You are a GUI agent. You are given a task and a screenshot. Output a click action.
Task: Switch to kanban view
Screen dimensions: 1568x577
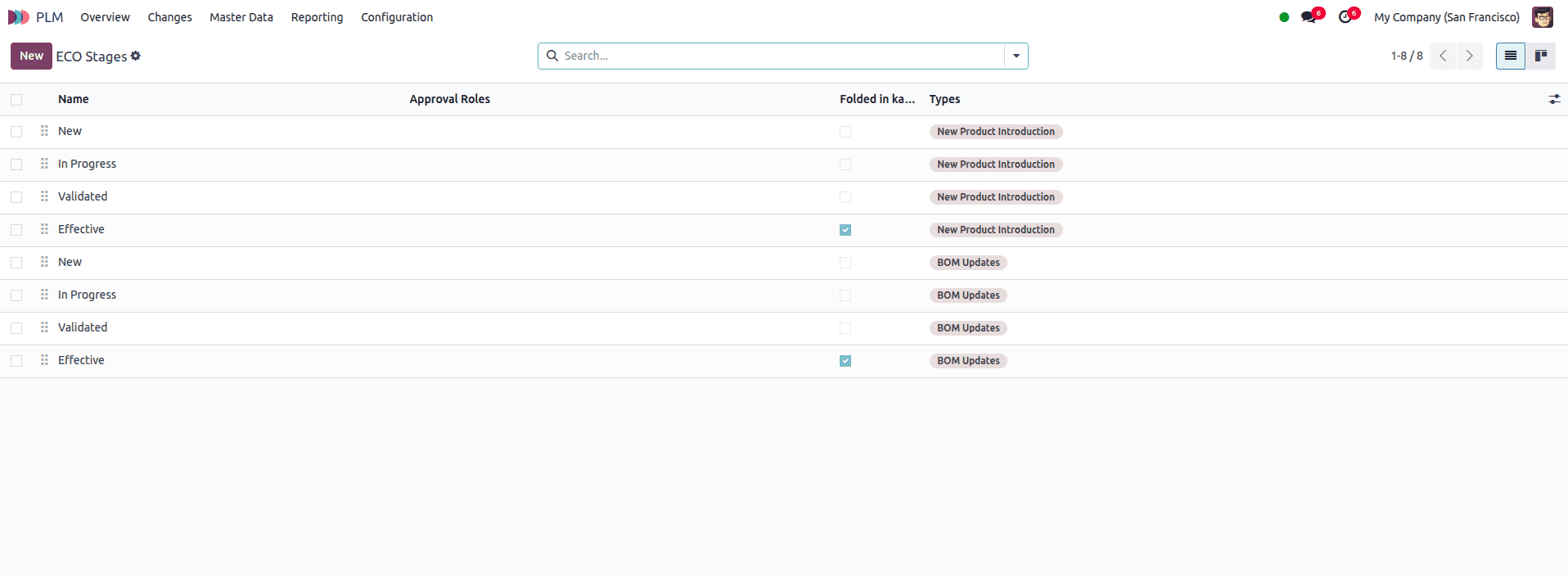[1541, 56]
